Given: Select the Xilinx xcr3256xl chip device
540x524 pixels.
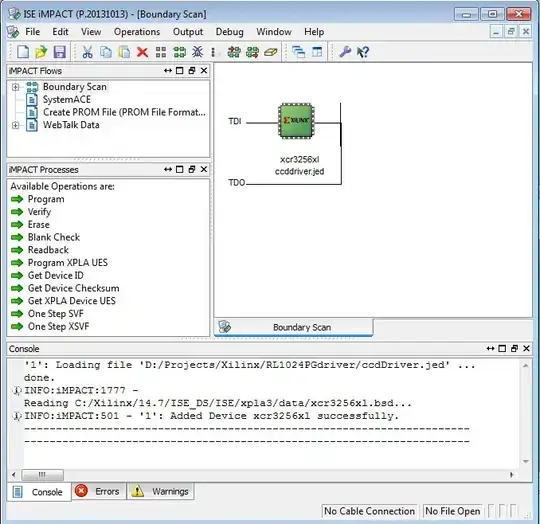Looking at the screenshot, I should click(x=296, y=120).
